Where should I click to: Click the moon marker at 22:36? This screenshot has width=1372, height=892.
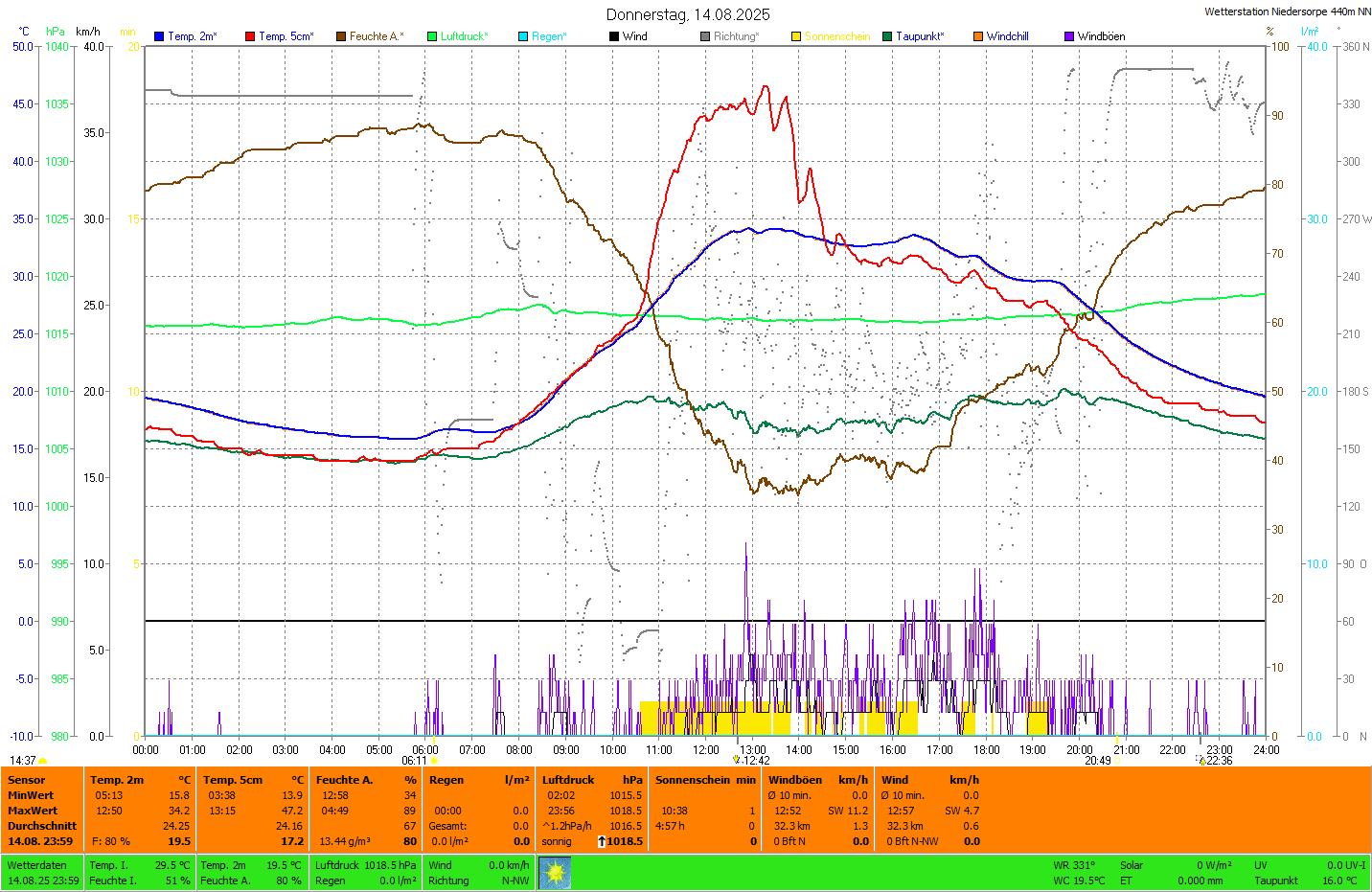(1201, 761)
